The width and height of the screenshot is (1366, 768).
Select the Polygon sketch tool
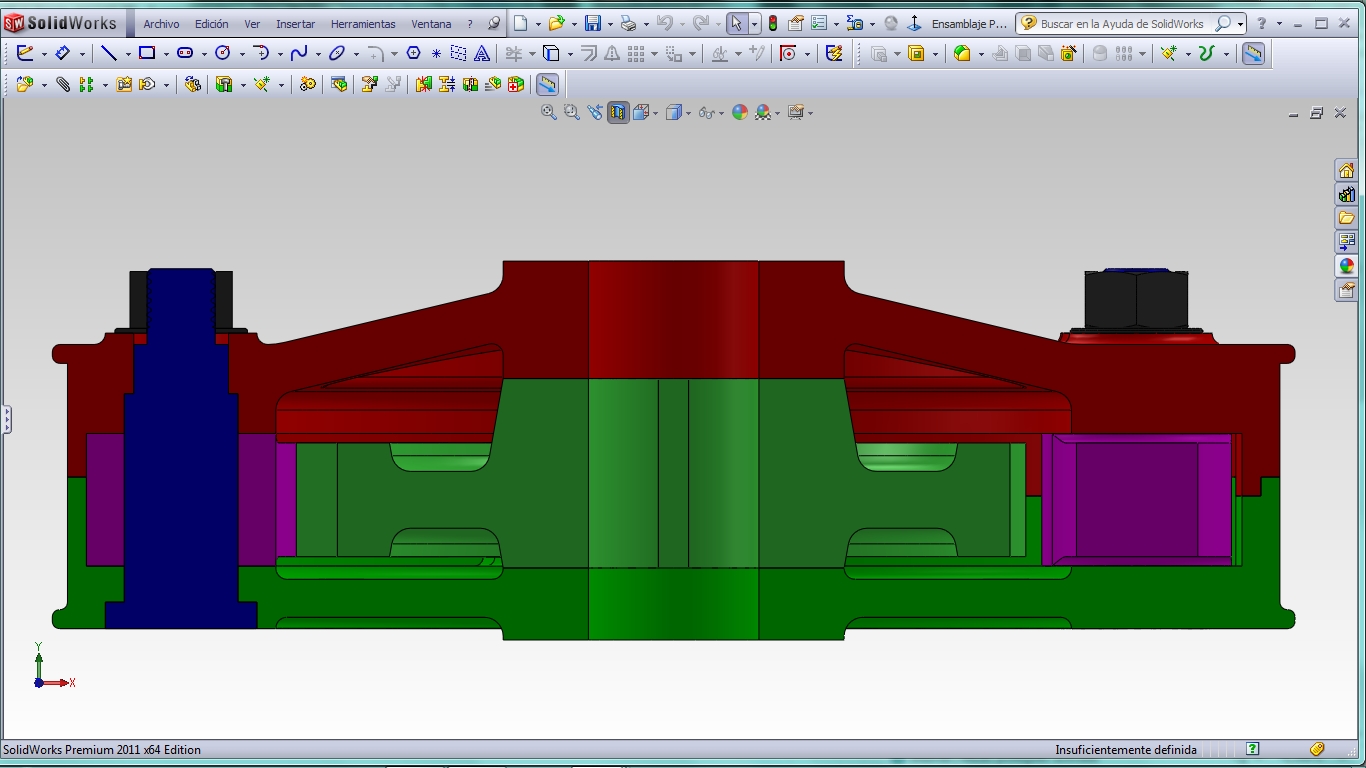click(x=413, y=54)
